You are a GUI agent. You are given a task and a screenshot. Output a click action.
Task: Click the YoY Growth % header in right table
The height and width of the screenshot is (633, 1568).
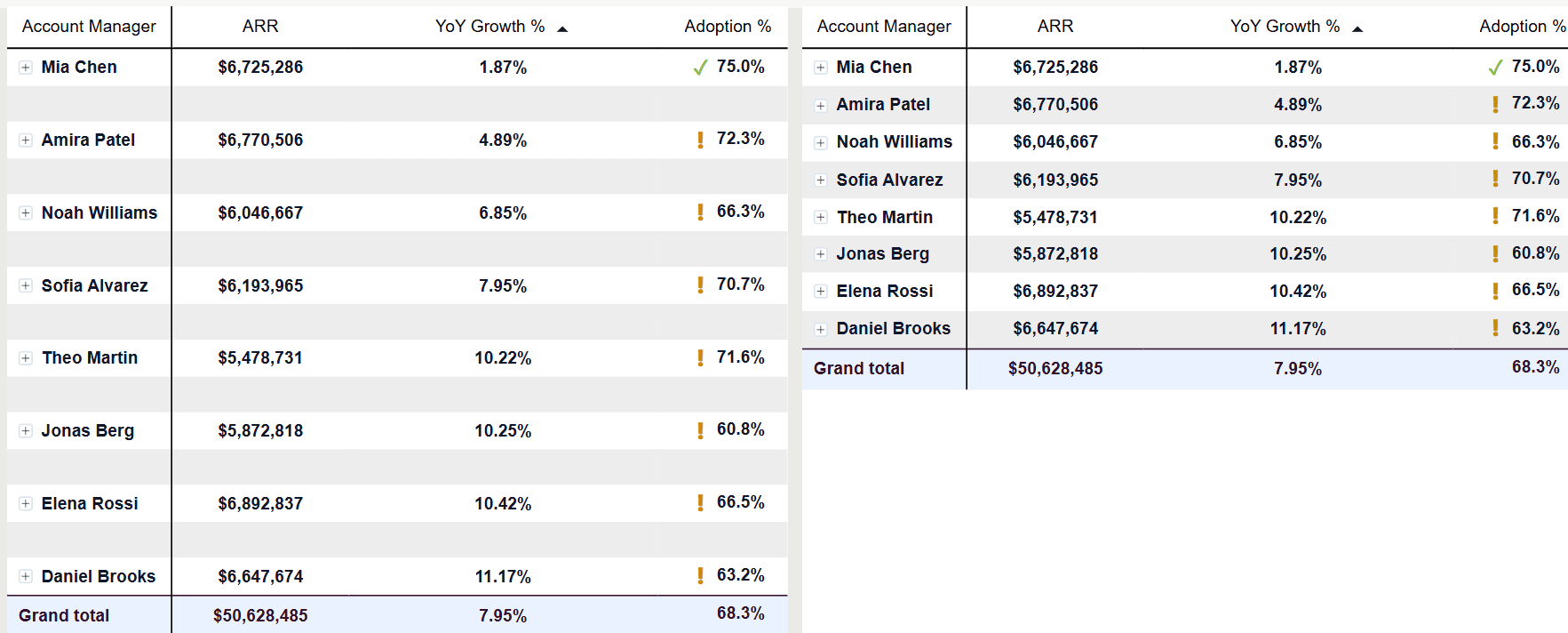[x=1285, y=27]
